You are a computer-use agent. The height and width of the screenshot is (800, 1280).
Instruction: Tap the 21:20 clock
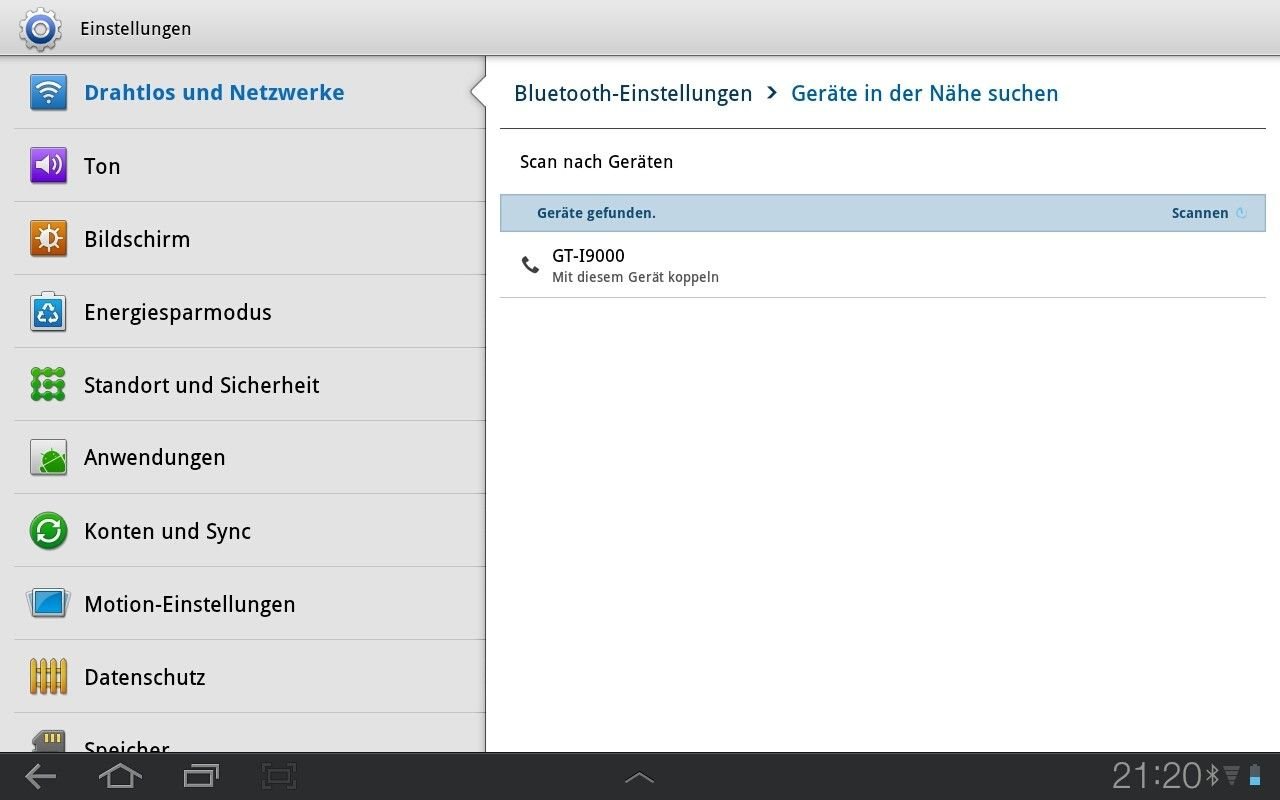pyautogui.click(x=1156, y=775)
